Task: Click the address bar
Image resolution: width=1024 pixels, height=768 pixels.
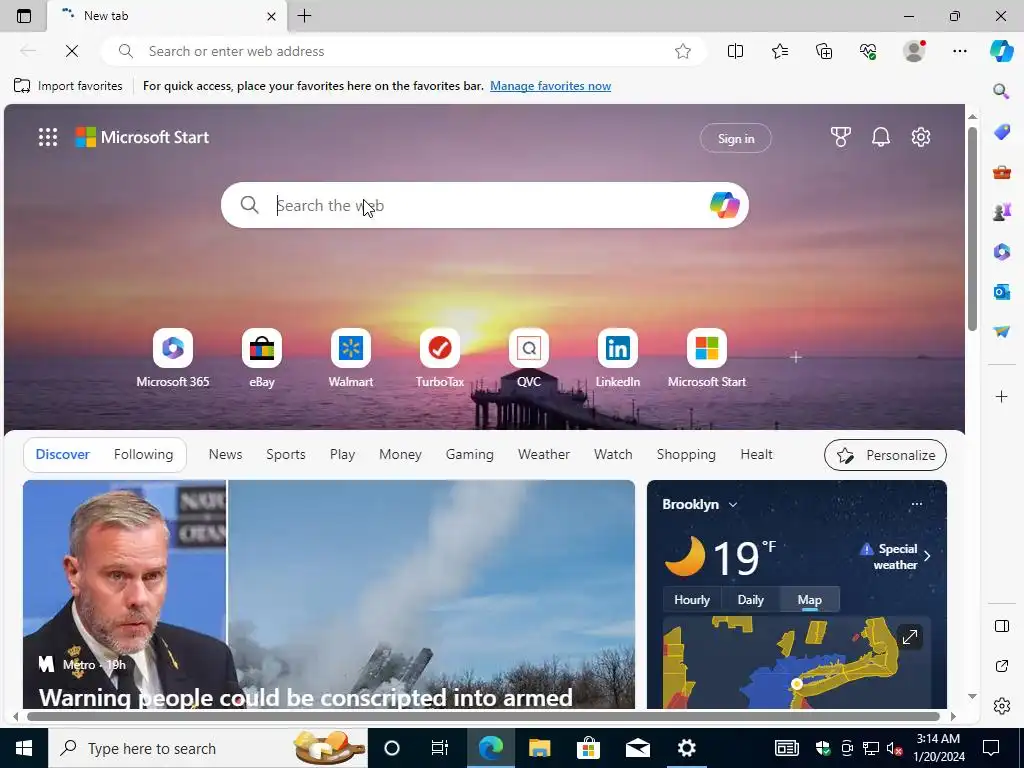Action: (405, 51)
